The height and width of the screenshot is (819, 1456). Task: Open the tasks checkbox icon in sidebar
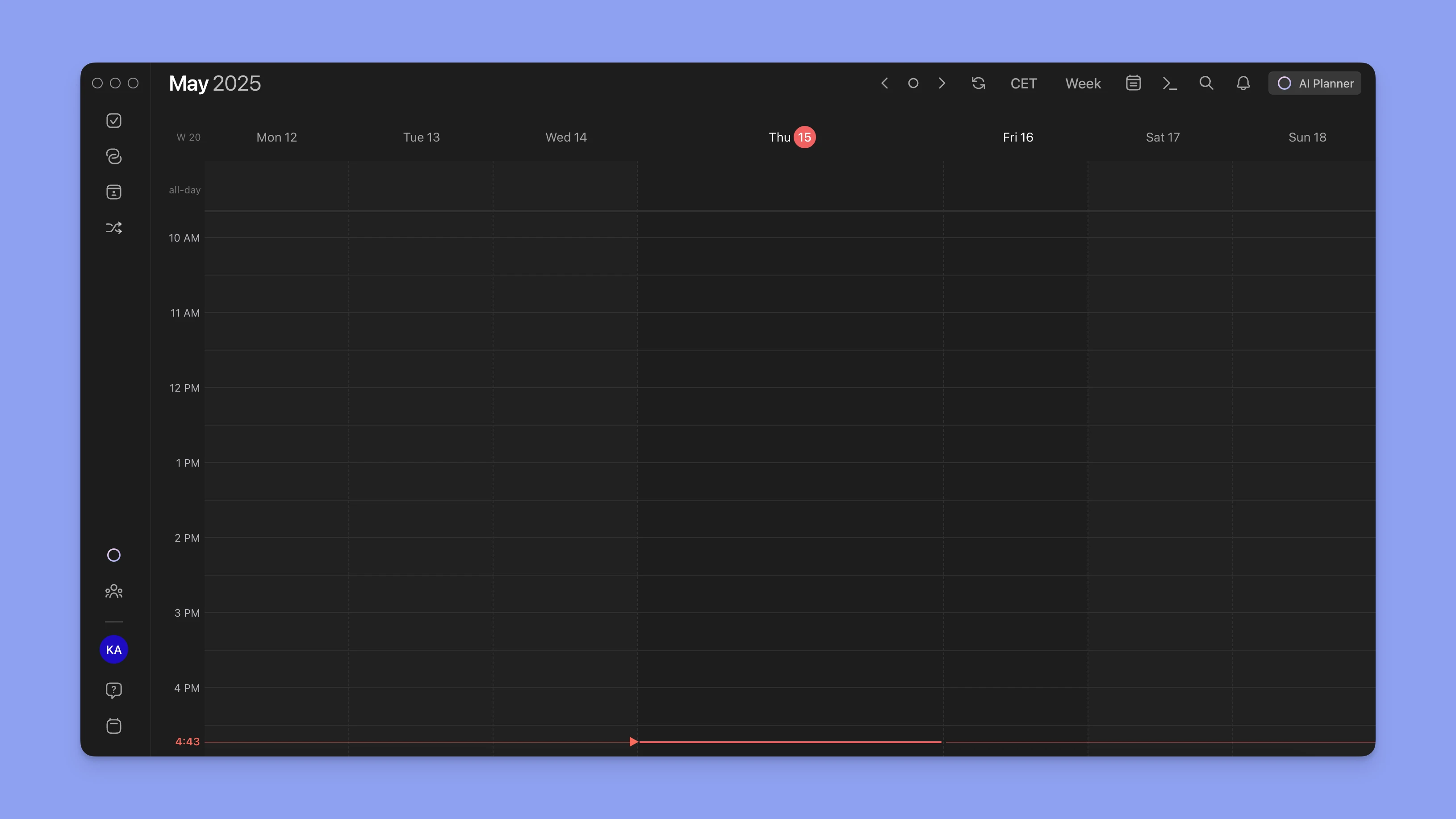(x=113, y=121)
